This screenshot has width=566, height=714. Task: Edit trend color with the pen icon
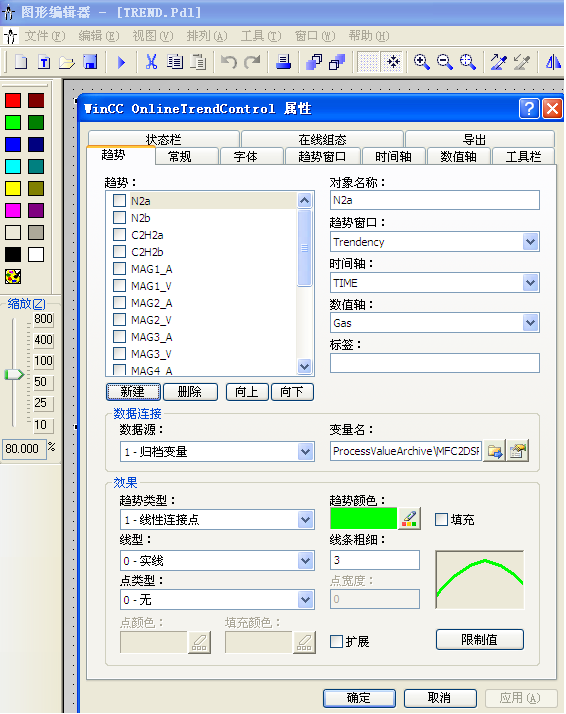click(x=409, y=519)
